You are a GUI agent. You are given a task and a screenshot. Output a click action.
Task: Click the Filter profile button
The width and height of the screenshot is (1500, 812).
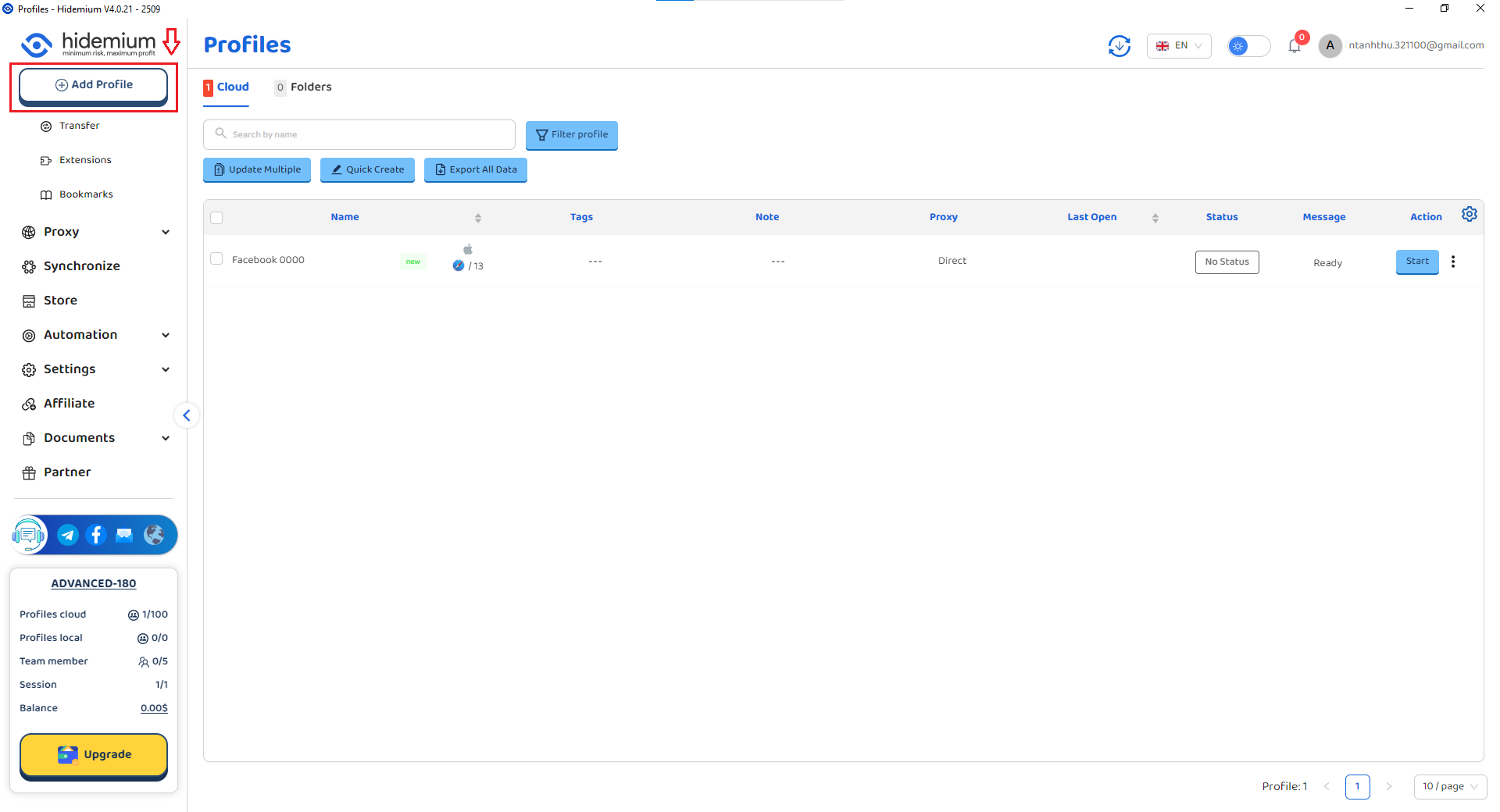coord(572,134)
